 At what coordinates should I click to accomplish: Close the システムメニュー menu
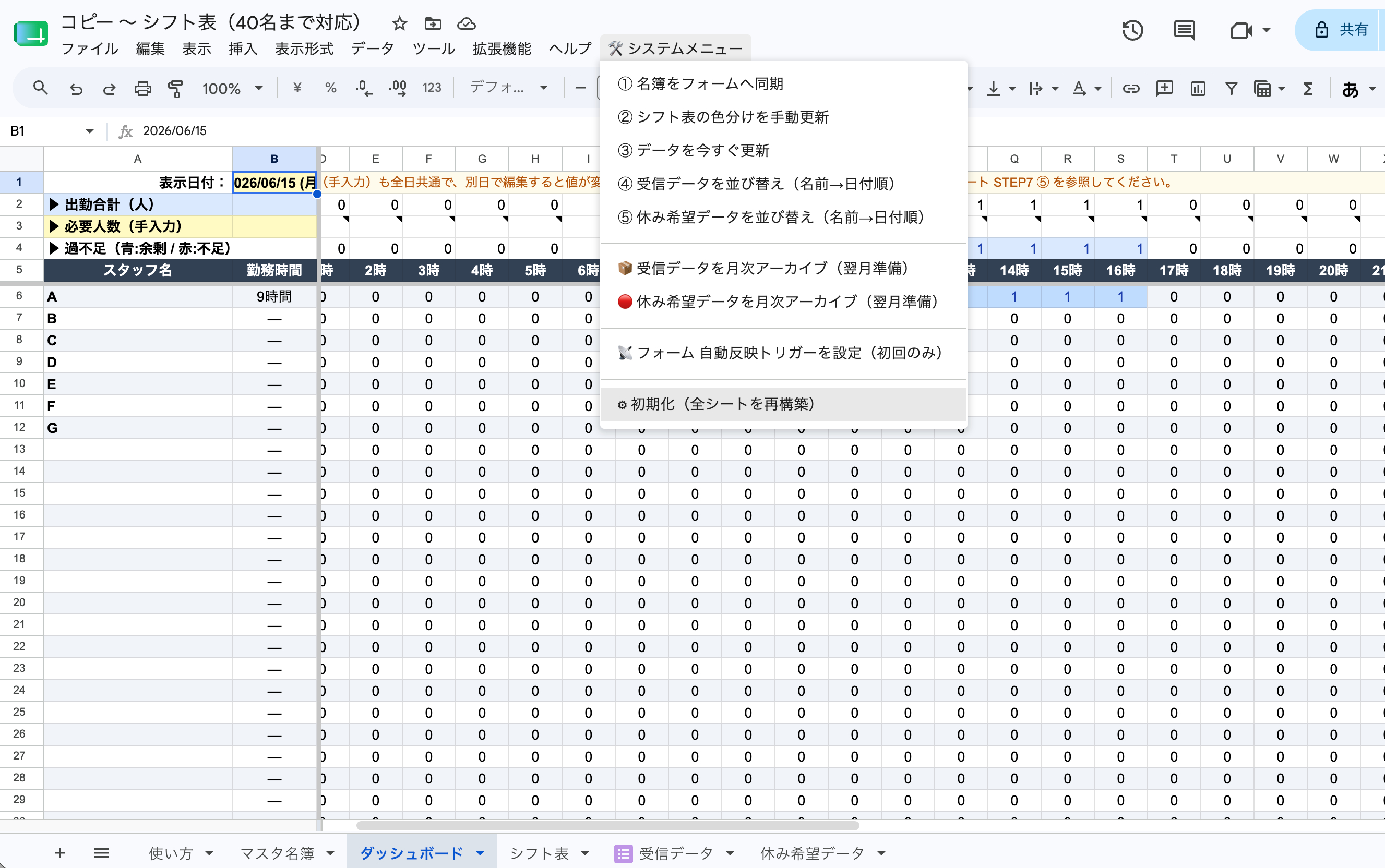click(x=676, y=49)
